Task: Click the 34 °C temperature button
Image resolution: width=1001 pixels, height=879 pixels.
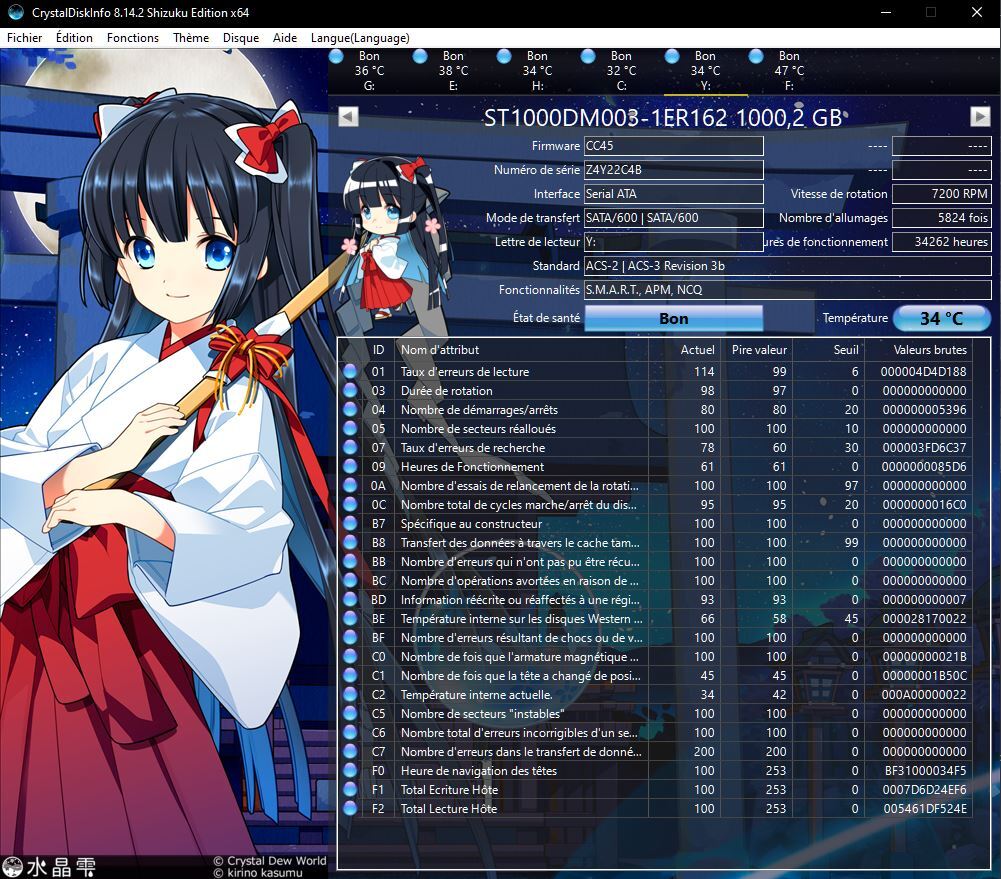Action: [x=941, y=319]
